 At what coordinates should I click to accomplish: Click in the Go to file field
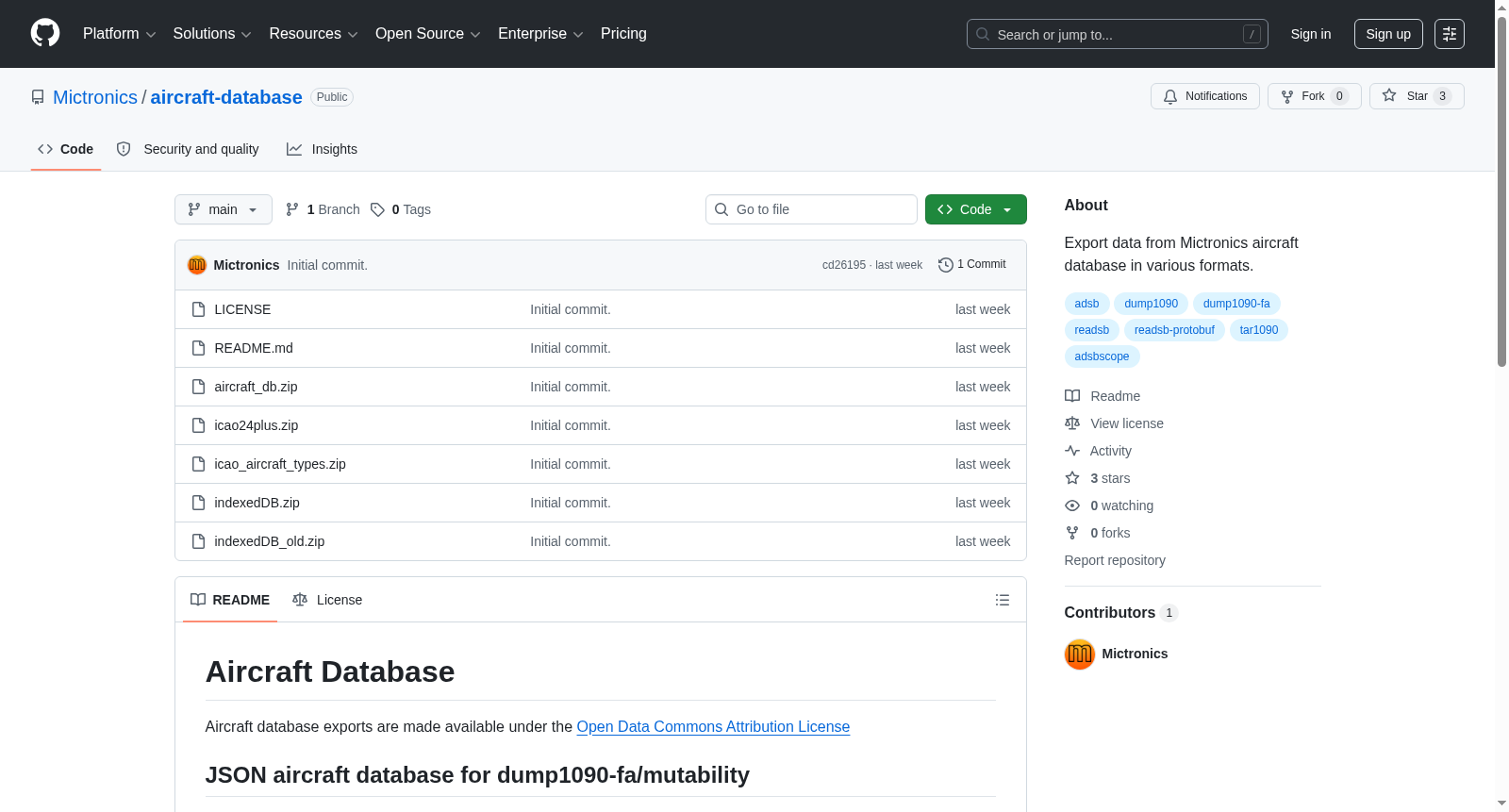click(x=811, y=209)
